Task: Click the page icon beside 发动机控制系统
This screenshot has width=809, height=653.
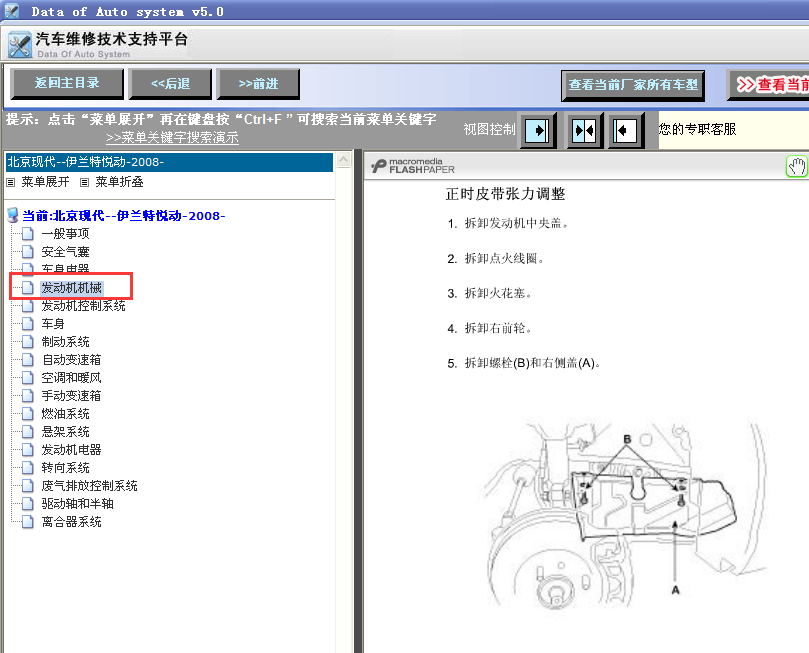Action: [28, 306]
